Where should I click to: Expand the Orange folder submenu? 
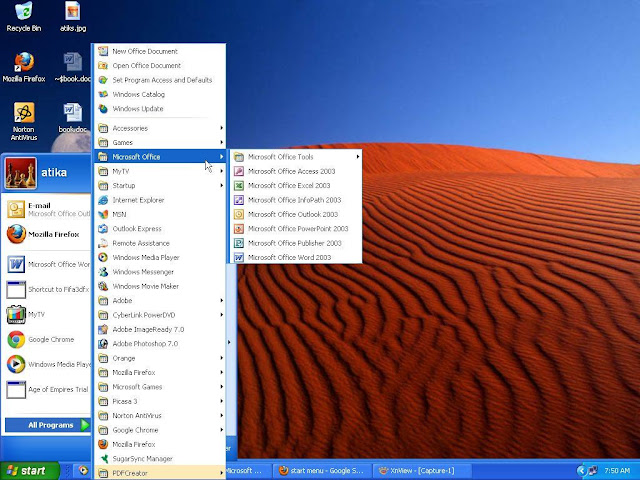(x=160, y=358)
